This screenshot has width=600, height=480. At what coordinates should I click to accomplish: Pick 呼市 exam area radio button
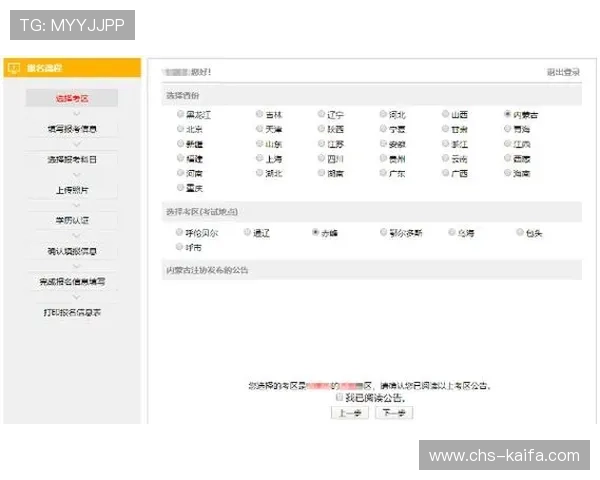coord(179,247)
